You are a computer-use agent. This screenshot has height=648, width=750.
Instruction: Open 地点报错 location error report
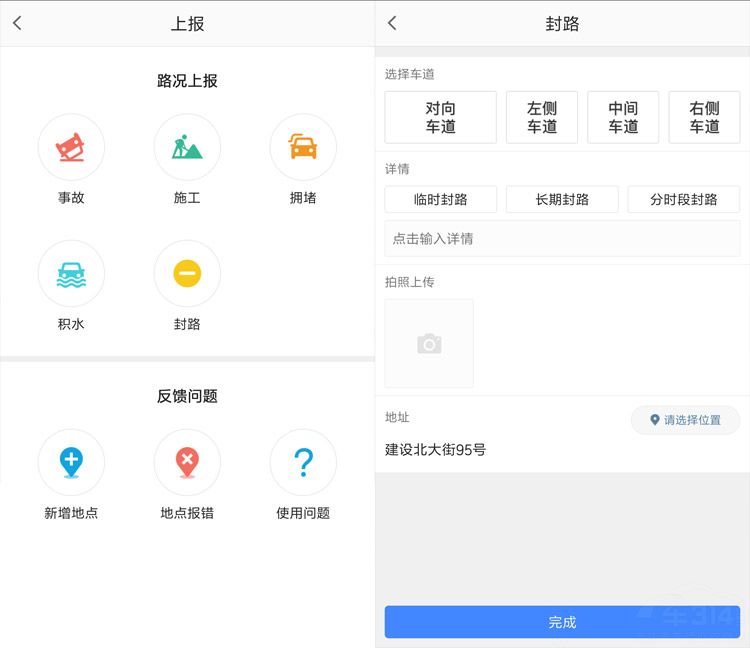click(x=187, y=462)
